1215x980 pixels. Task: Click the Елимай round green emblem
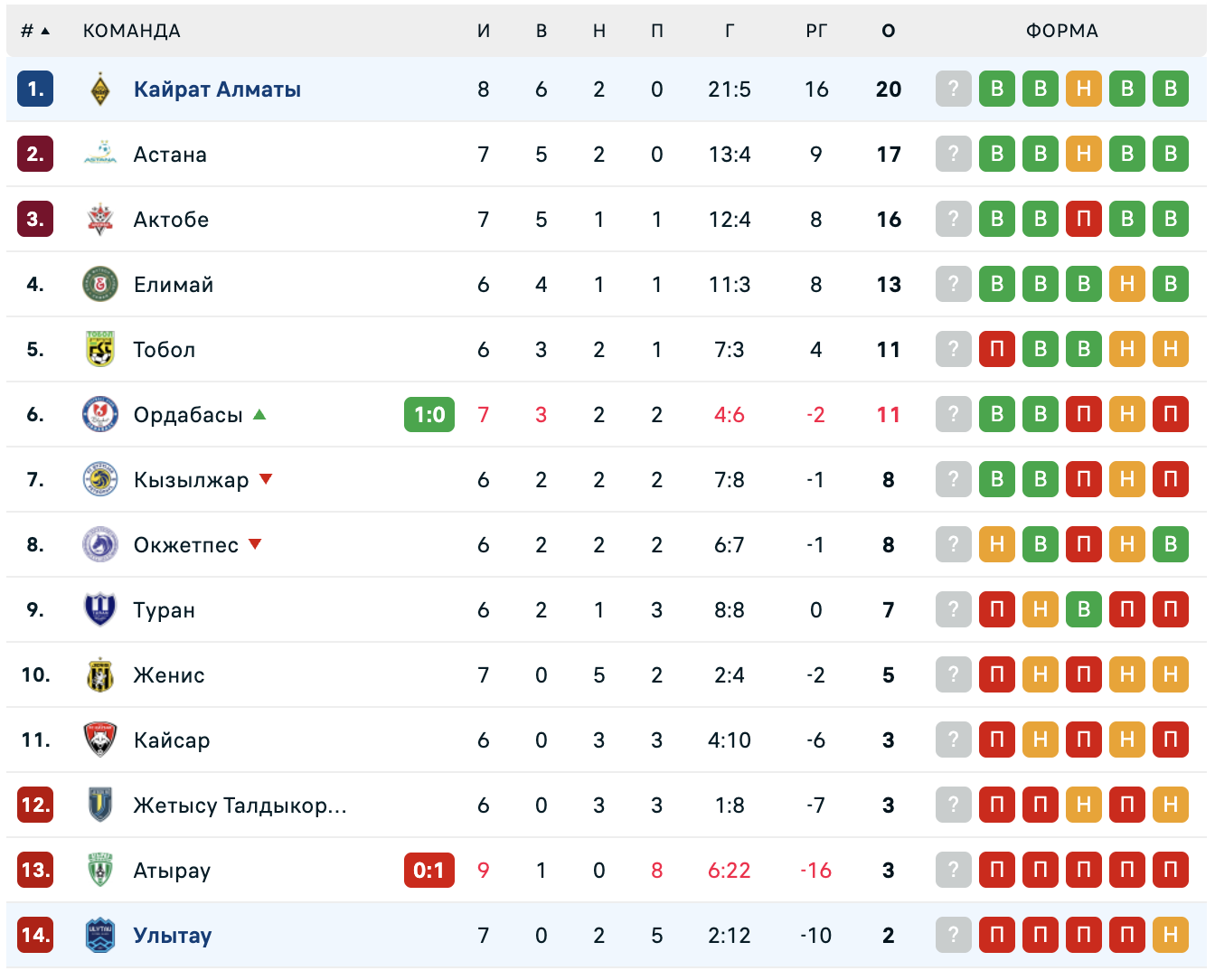pyautogui.click(x=100, y=284)
